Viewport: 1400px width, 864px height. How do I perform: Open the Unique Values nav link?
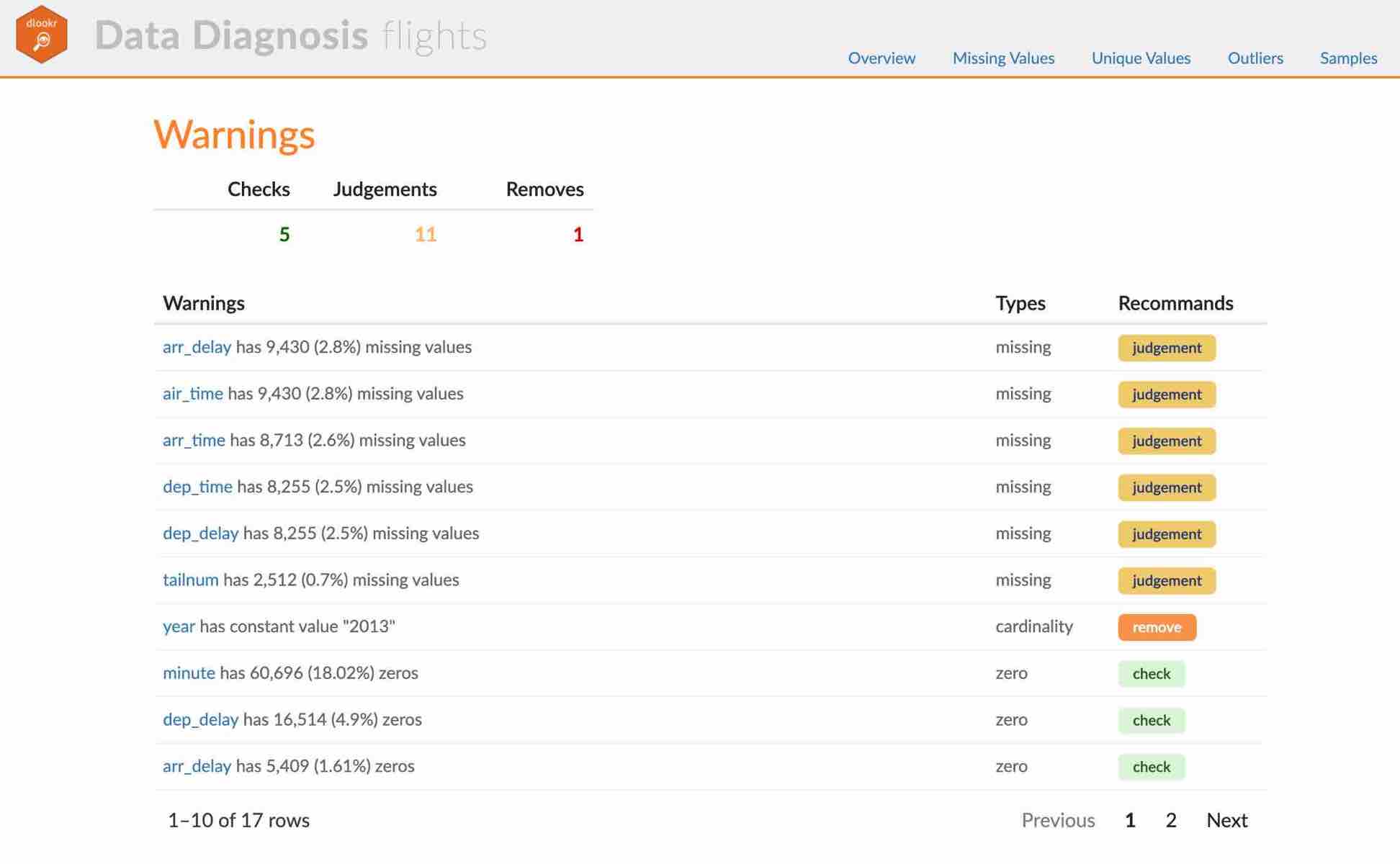click(1140, 58)
